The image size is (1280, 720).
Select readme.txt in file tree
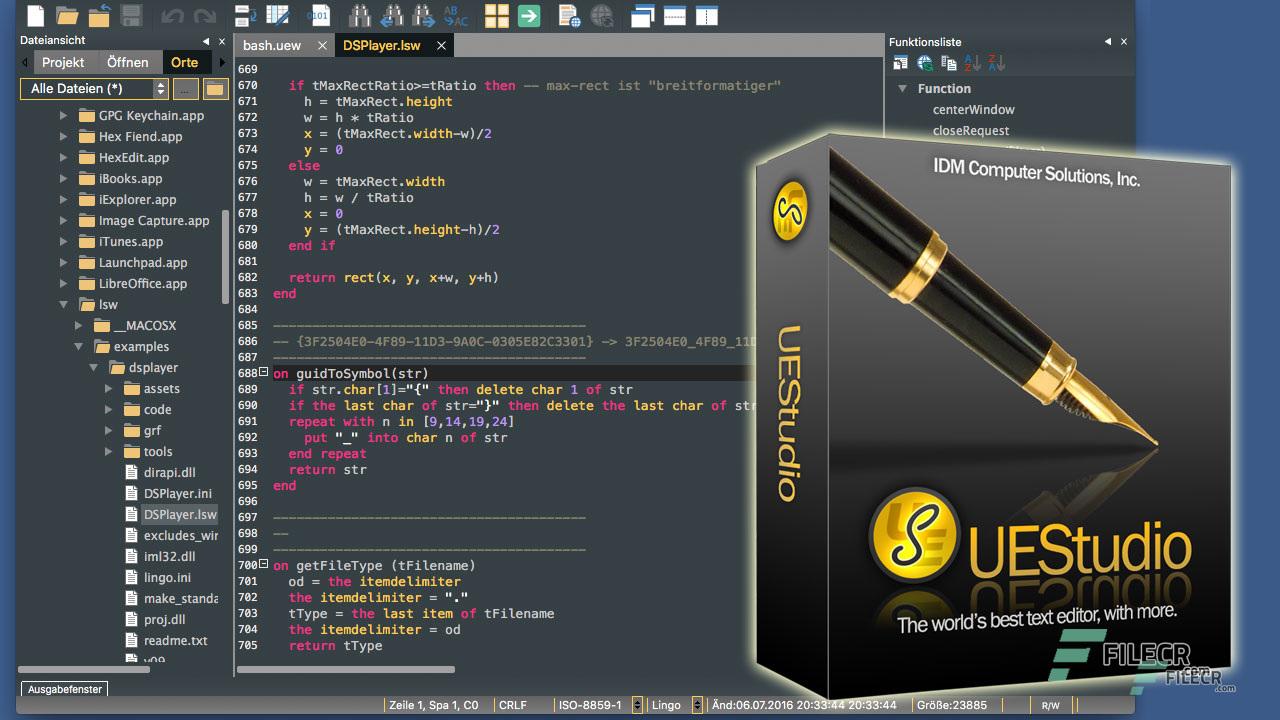click(176, 641)
